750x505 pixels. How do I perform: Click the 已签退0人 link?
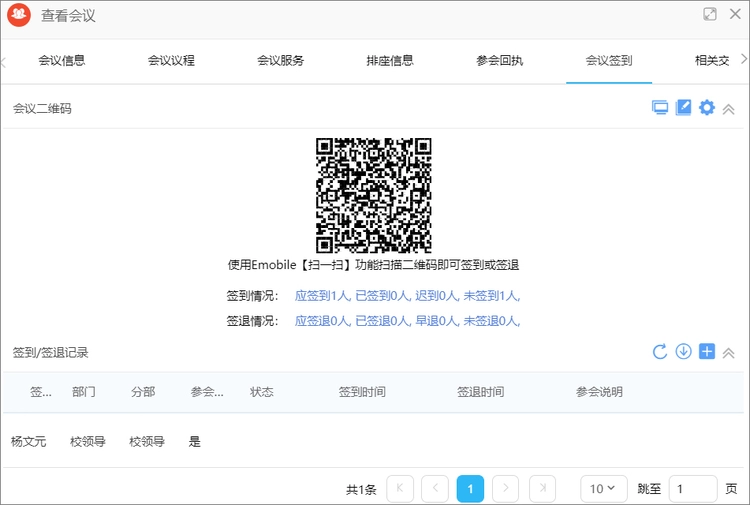tap(382, 321)
